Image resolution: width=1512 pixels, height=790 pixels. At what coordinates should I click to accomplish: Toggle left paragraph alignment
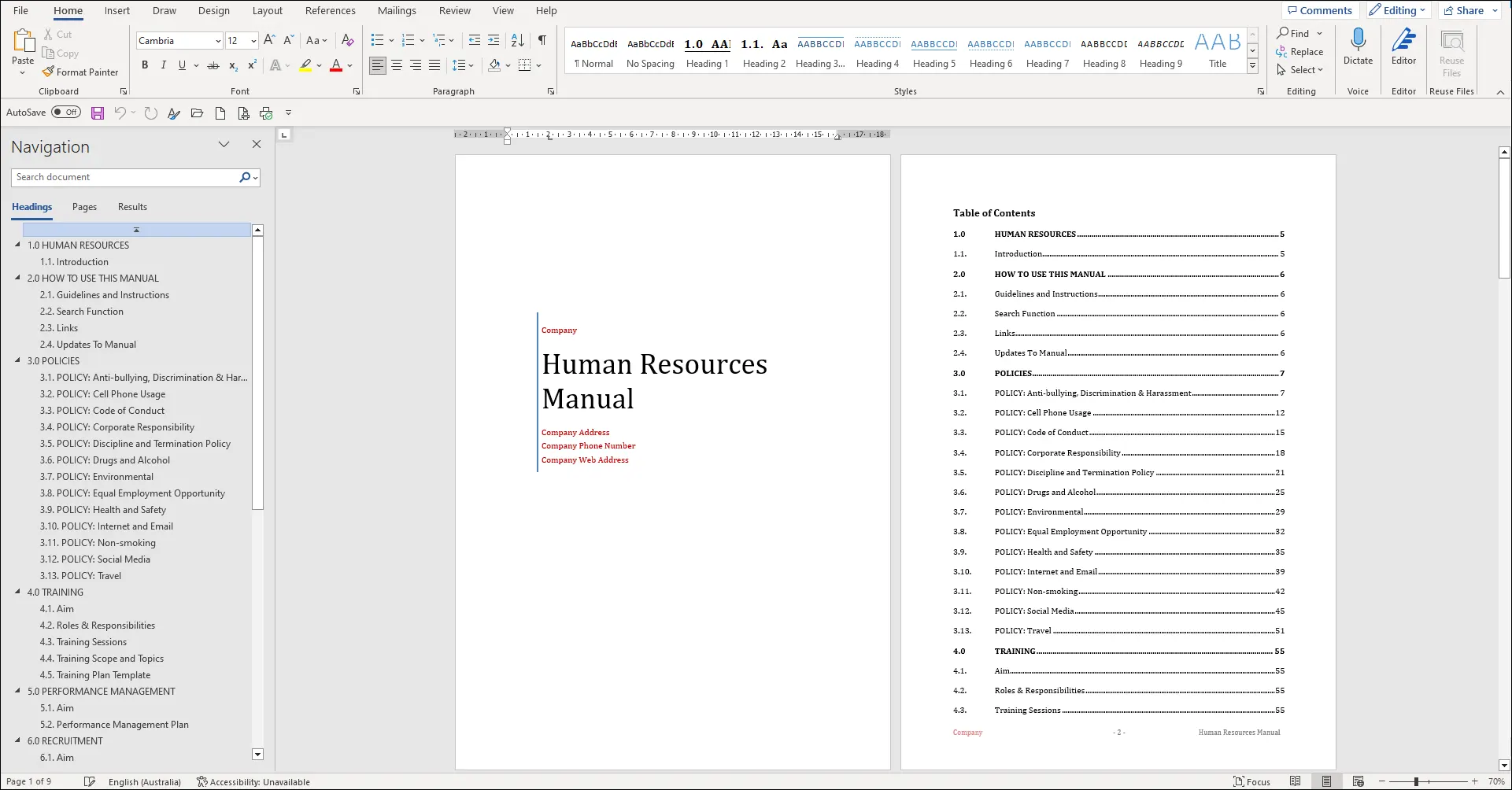click(378, 65)
